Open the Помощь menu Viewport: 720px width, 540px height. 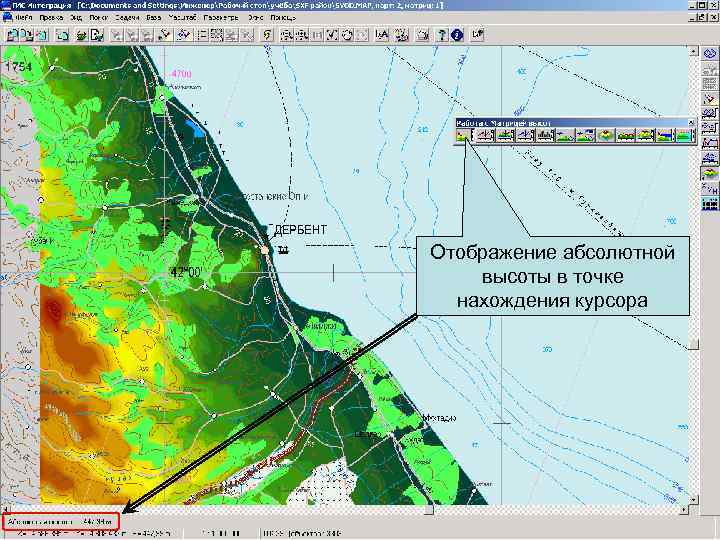click(x=283, y=18)
